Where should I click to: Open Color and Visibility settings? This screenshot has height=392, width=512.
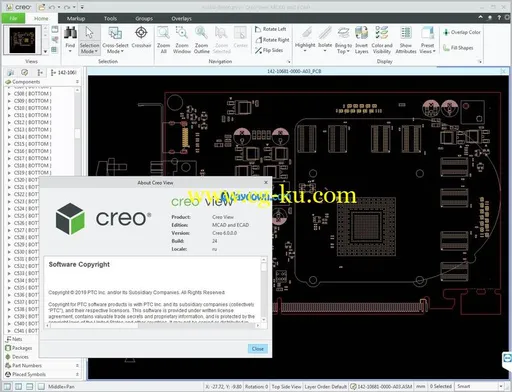382,40
